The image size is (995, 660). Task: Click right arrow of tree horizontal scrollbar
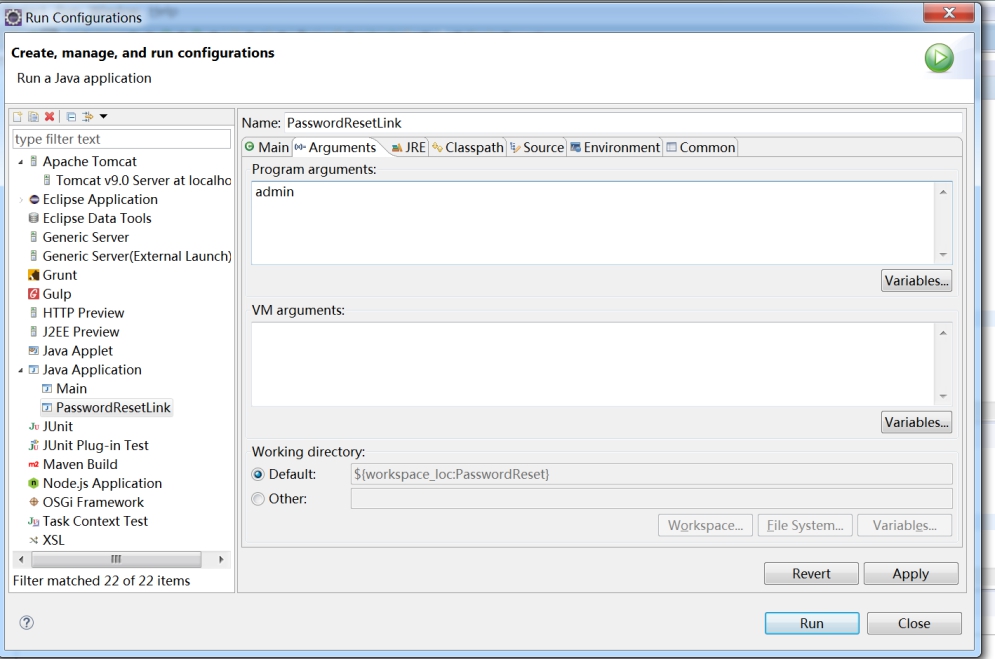pos(221,559)
